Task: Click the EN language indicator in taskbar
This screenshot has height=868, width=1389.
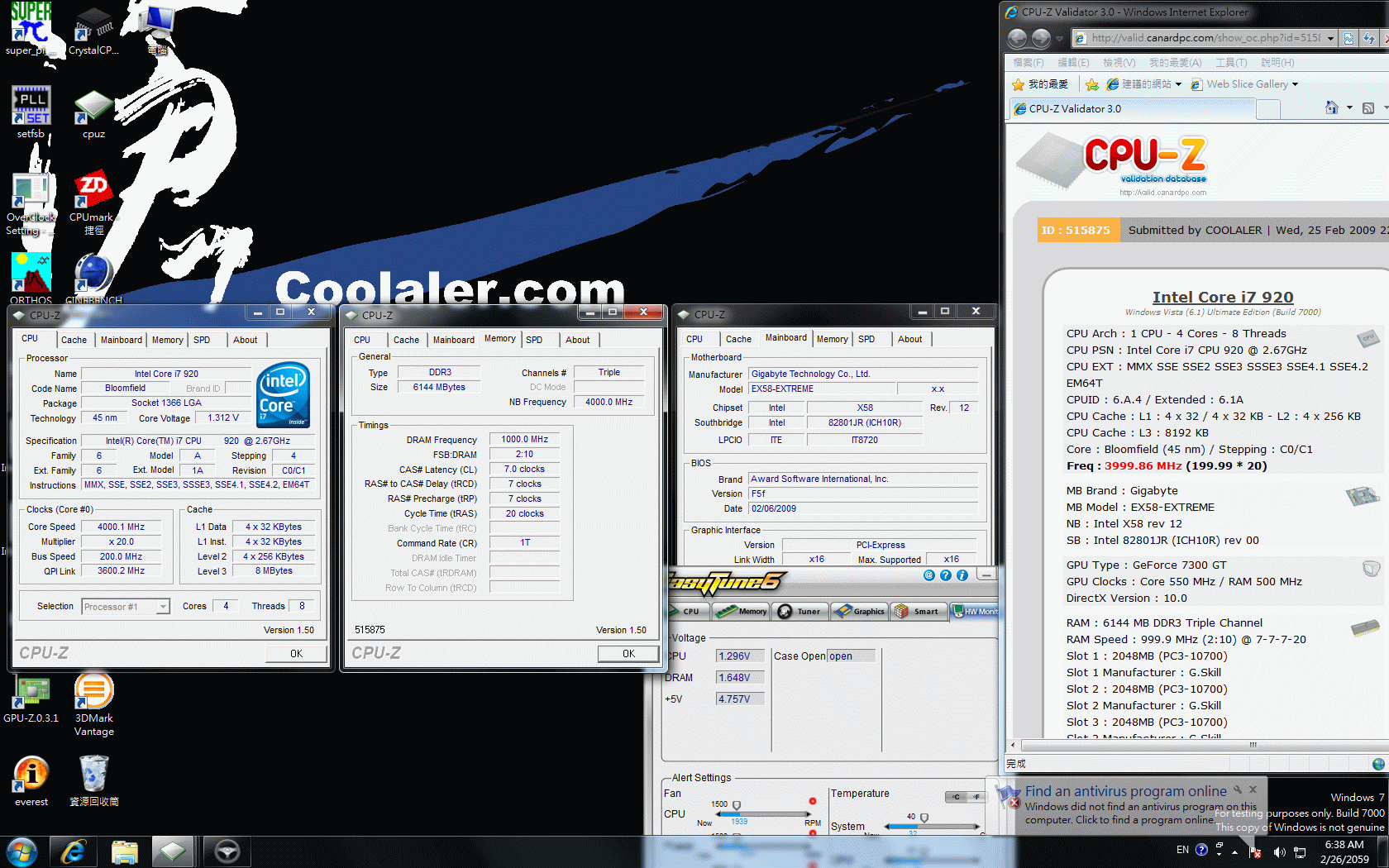Action: [x=1182, y=850]
